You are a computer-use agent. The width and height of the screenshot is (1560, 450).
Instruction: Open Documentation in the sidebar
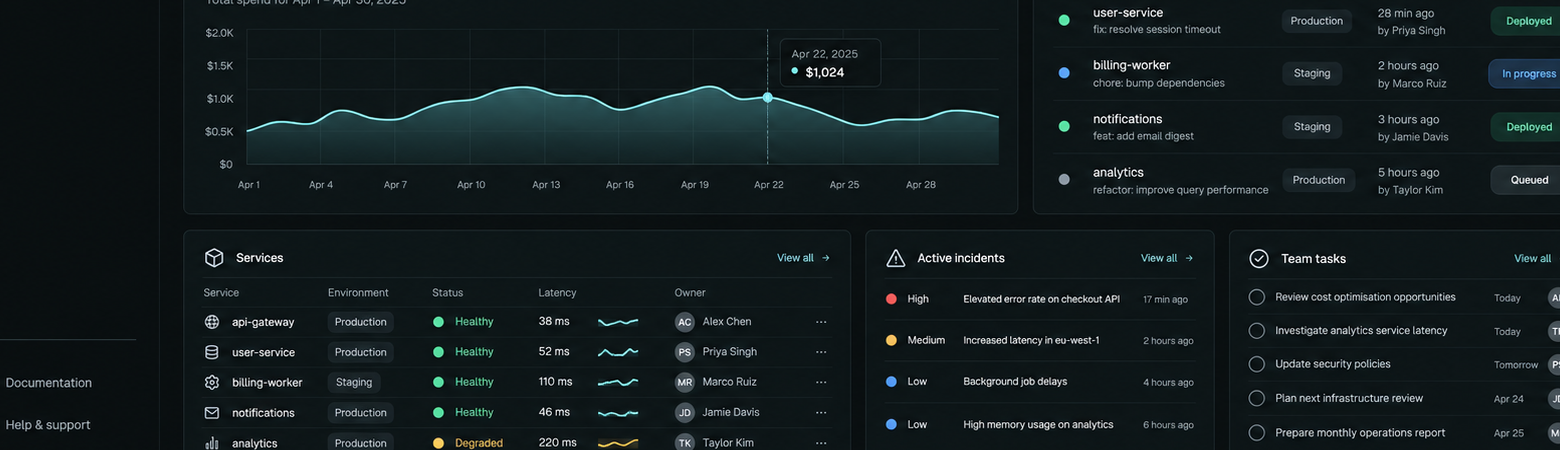tap(49, 383)
